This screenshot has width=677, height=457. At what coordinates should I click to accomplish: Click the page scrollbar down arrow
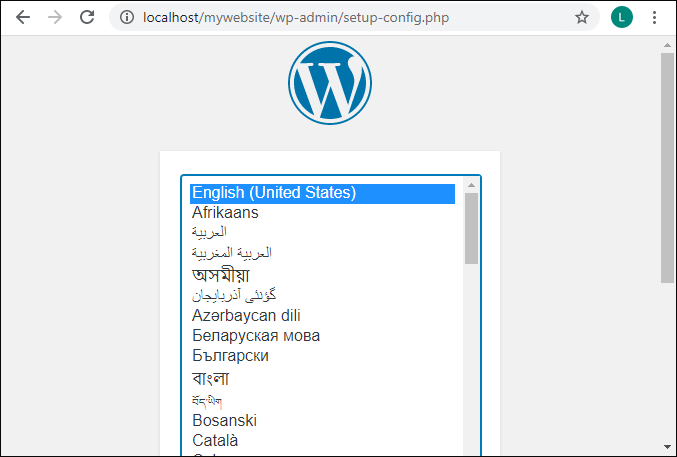[x=667, y=447]
